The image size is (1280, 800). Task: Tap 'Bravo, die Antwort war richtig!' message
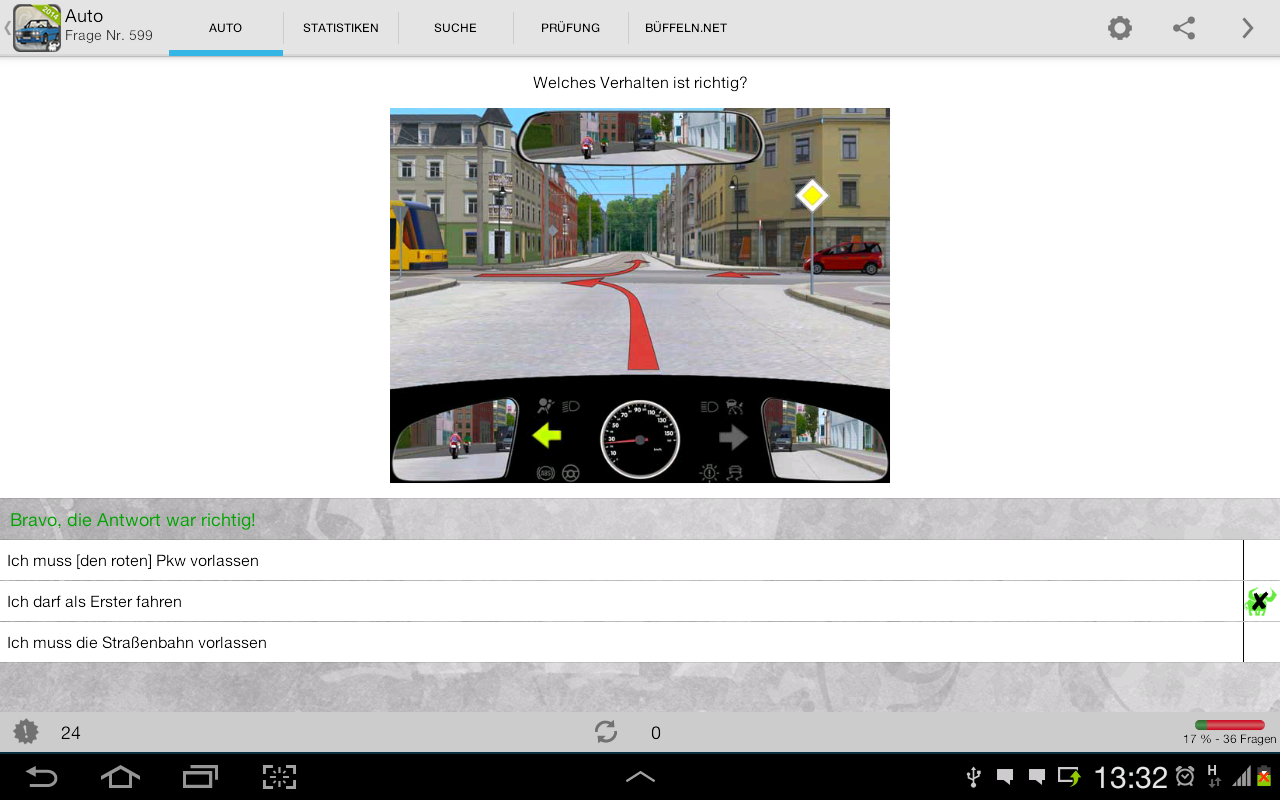133,520
